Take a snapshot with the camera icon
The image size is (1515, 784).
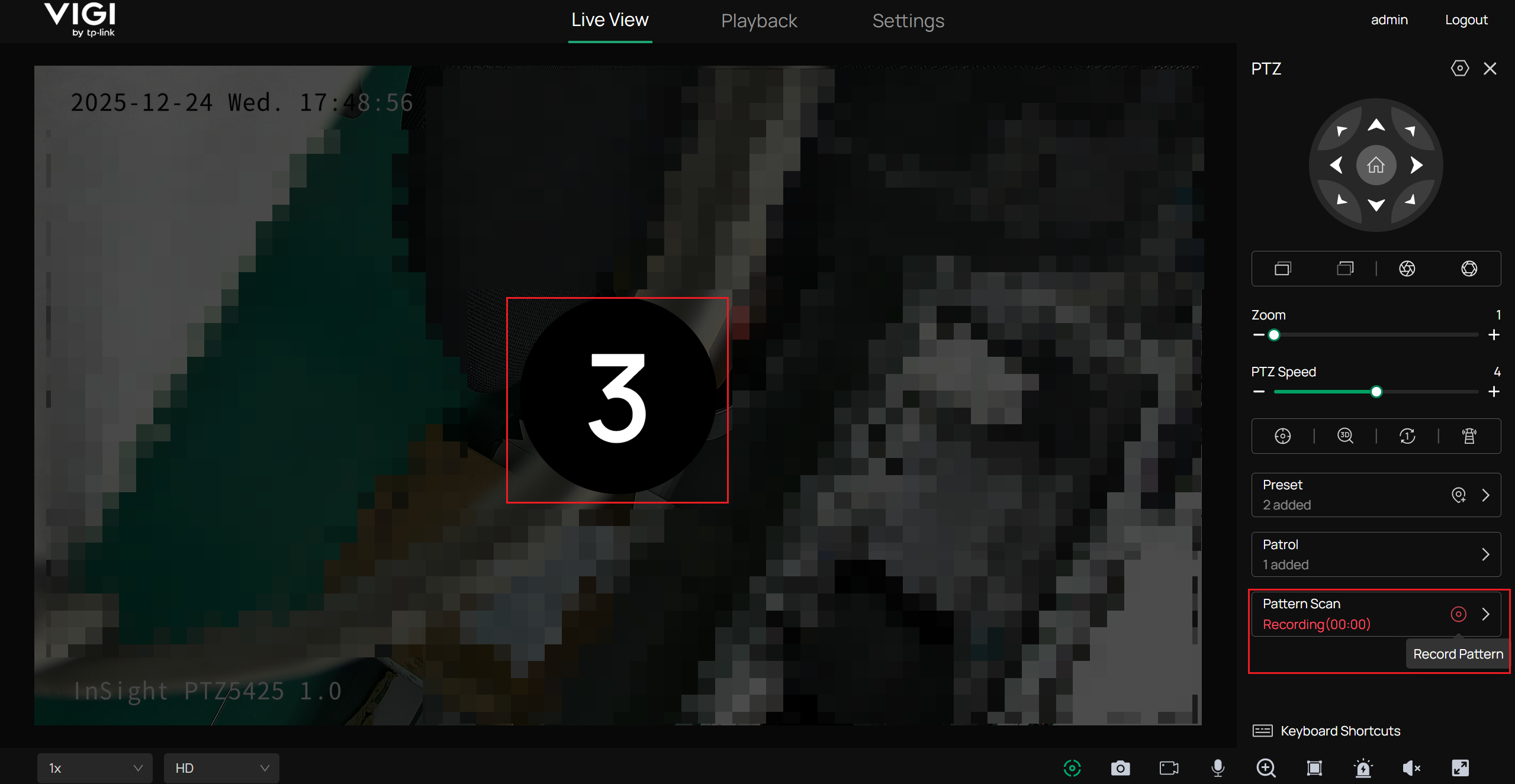click(1120, 768)
